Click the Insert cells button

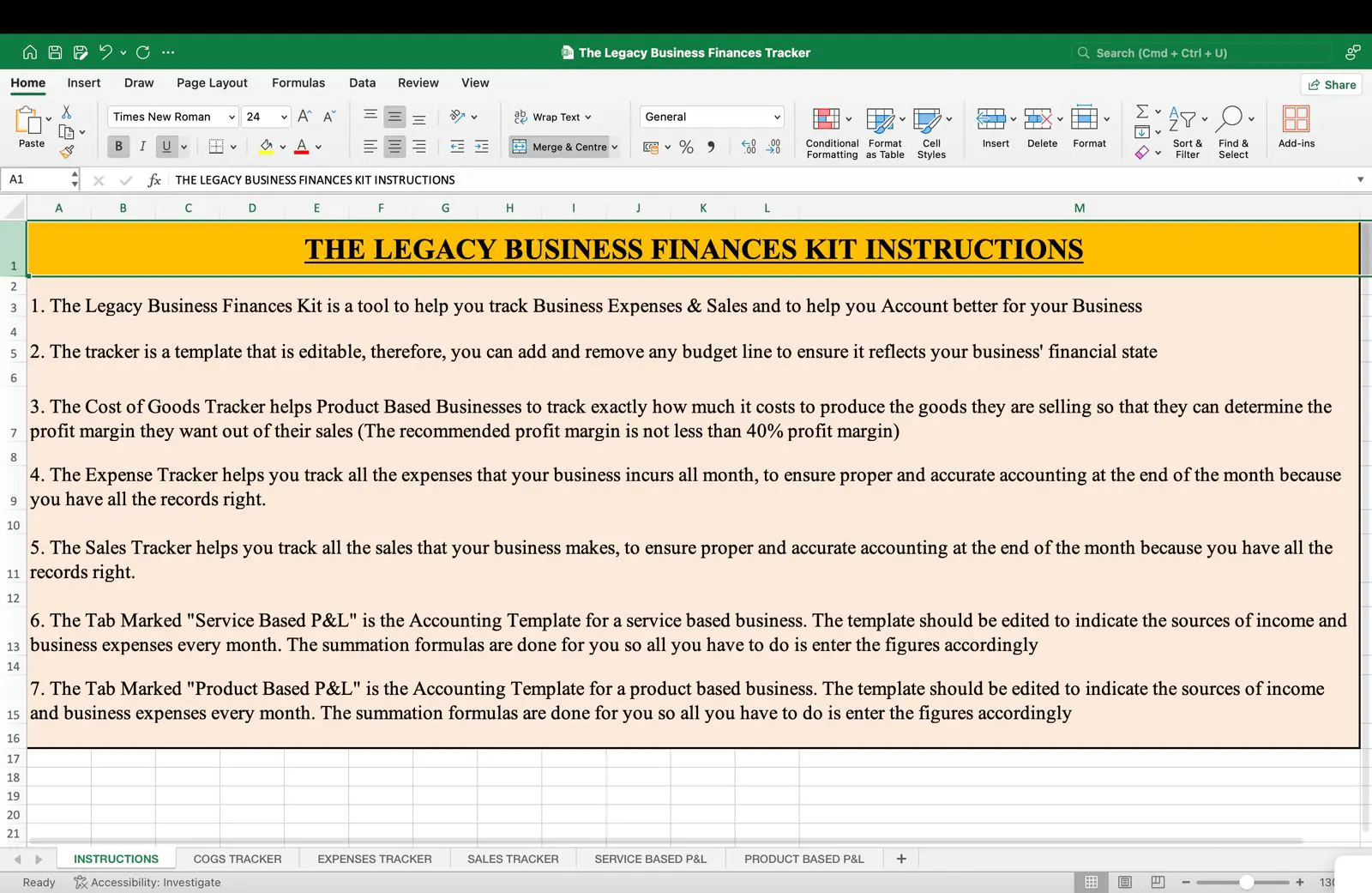click(996, 127)
